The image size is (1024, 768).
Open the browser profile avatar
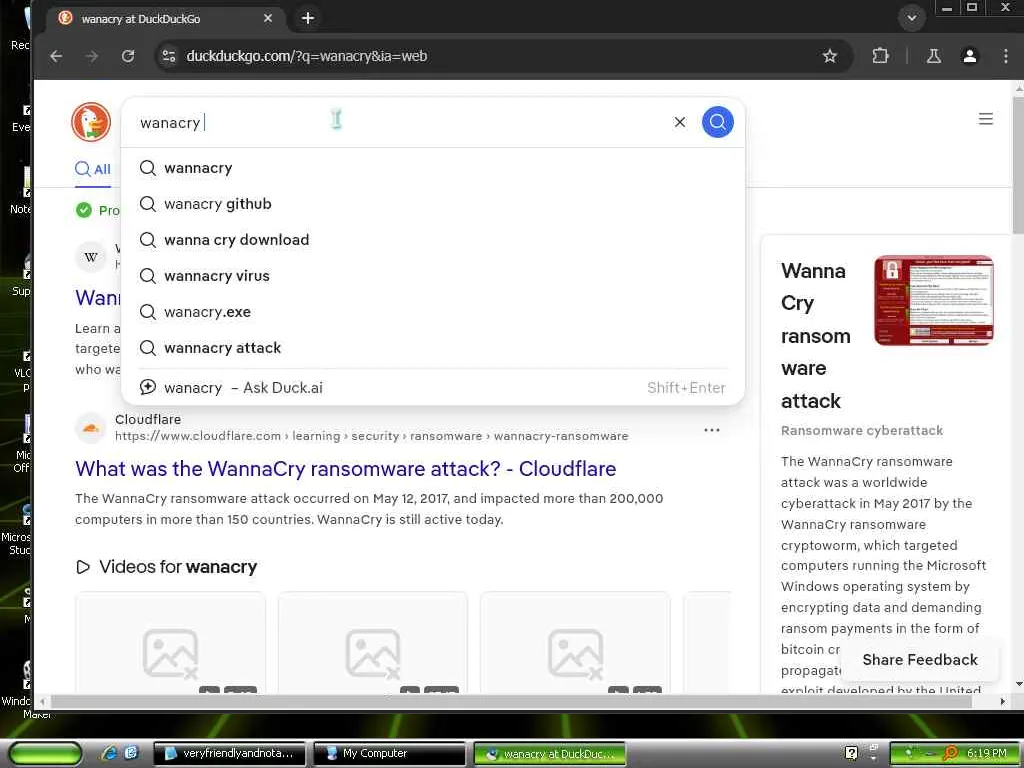[x=970, y=56]
